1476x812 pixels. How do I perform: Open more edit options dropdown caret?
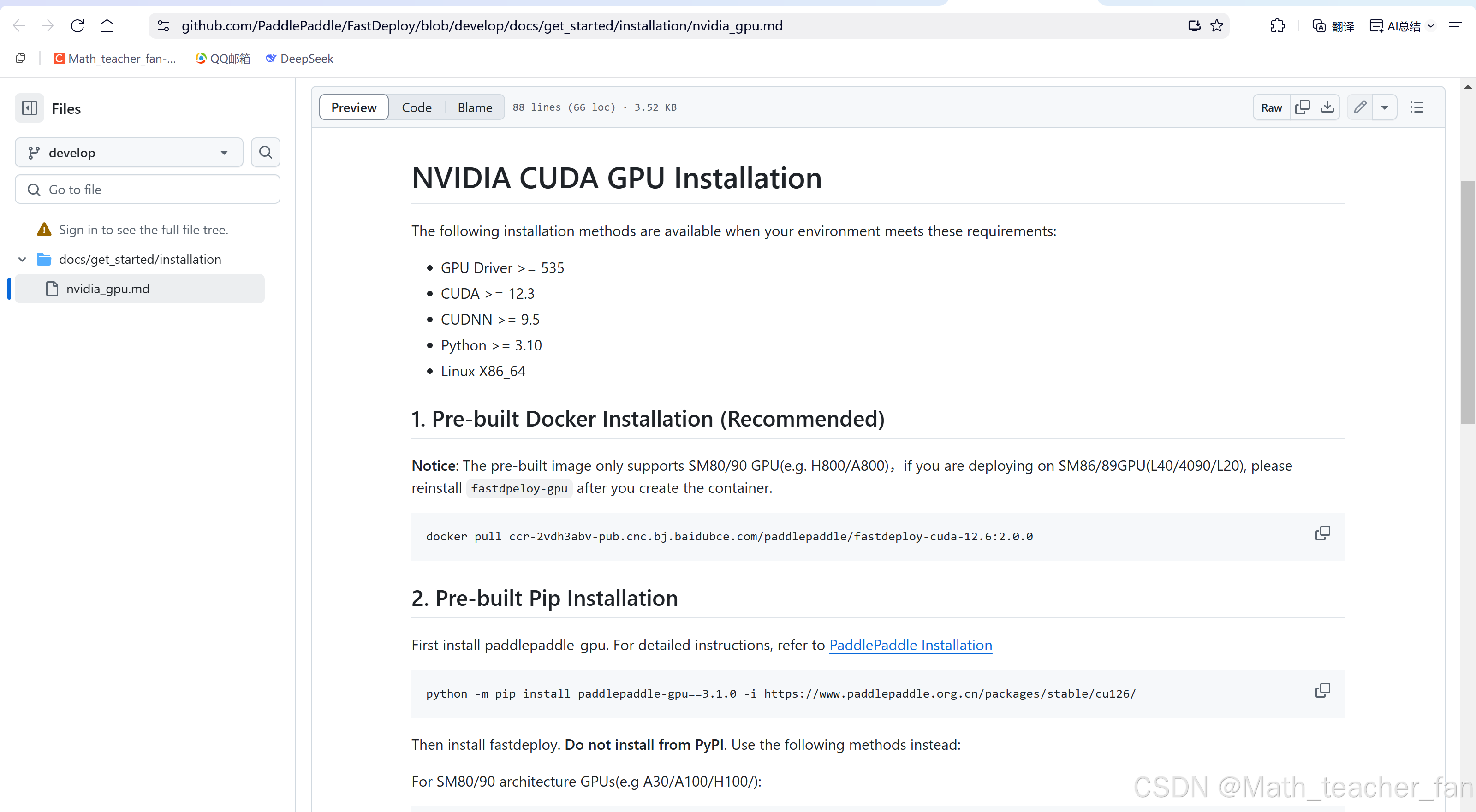(x=1384, y=107)
